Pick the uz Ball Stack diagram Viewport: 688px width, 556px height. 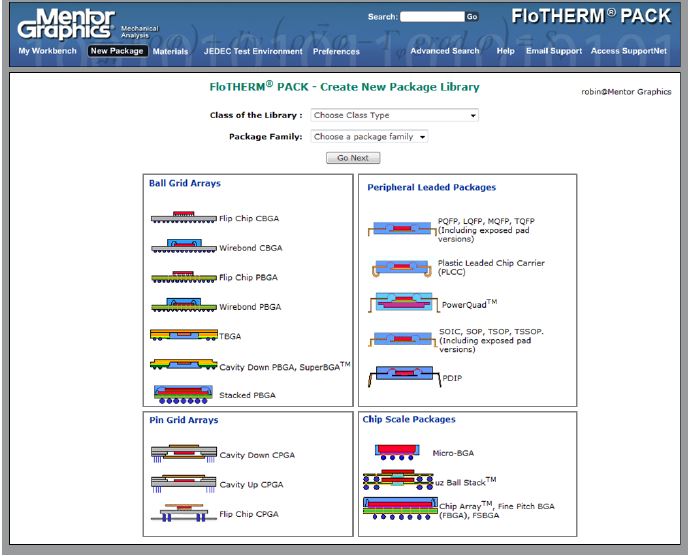(398, 480)
